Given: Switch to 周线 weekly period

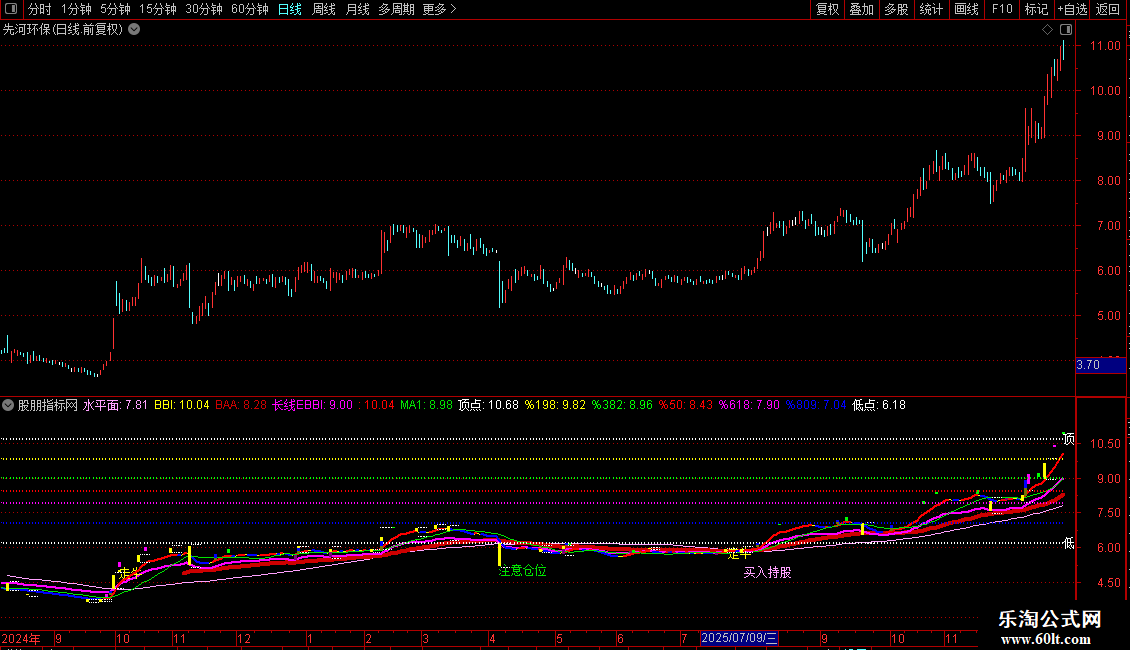Looking at the screenshot, I should [323, 9].
